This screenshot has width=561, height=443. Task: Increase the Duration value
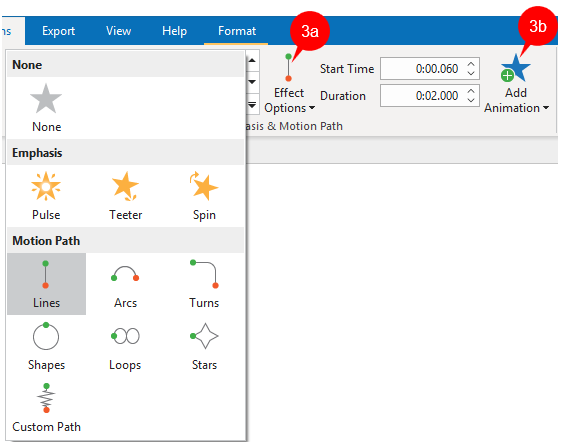tap(471, 91)
